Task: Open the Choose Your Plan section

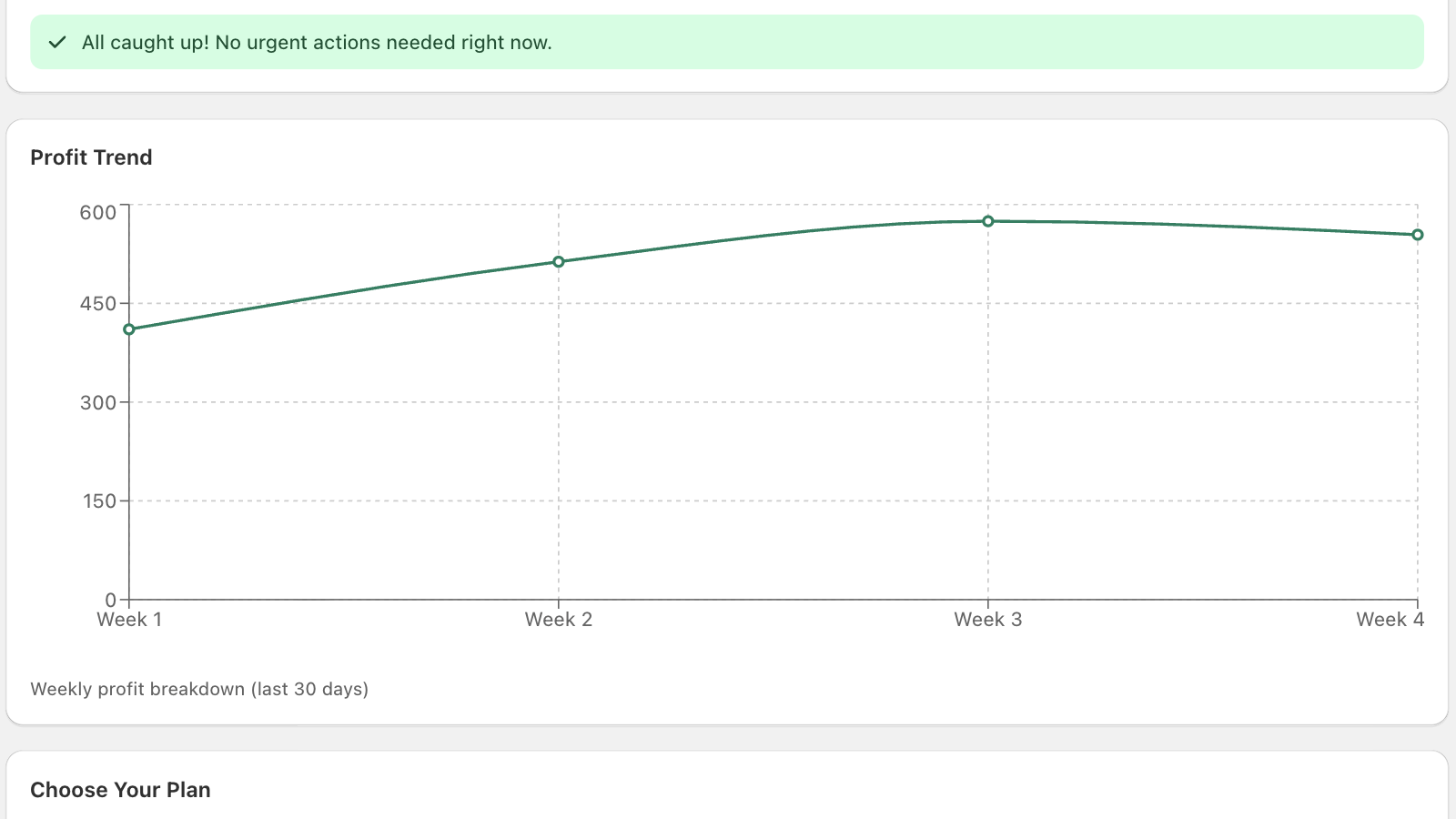Action: (x=119, y=790)
